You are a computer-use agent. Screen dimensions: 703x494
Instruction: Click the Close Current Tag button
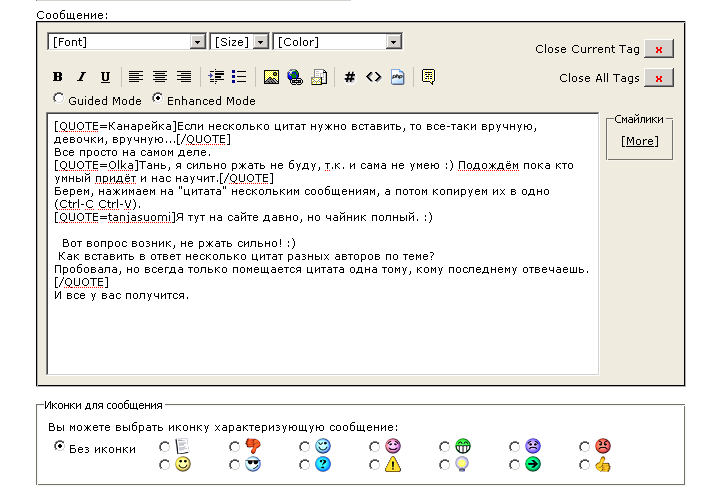(x=658, y=49)
